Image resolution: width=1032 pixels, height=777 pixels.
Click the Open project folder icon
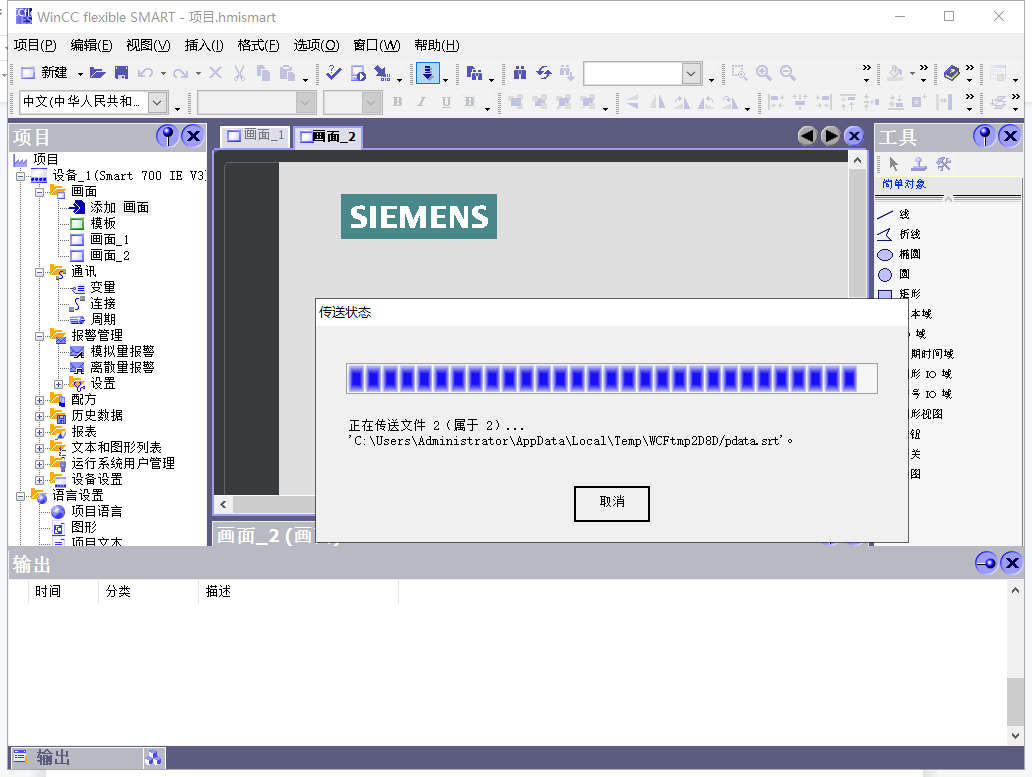97,73
